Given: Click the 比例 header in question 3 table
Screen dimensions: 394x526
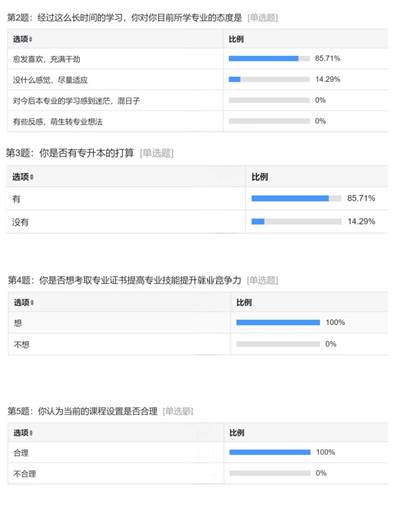Looking at the screenshot, I should click(x=260, y=177).
